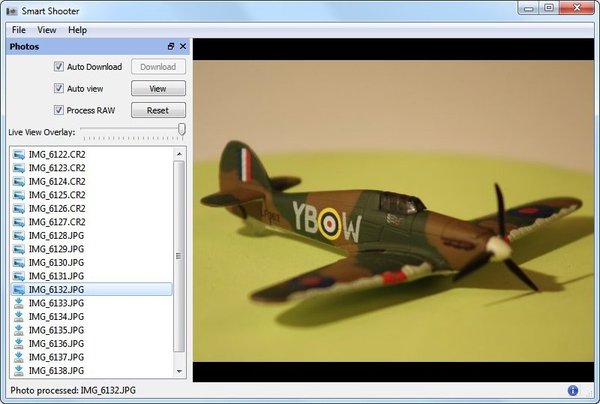Open the View menu

coord(47,30)
